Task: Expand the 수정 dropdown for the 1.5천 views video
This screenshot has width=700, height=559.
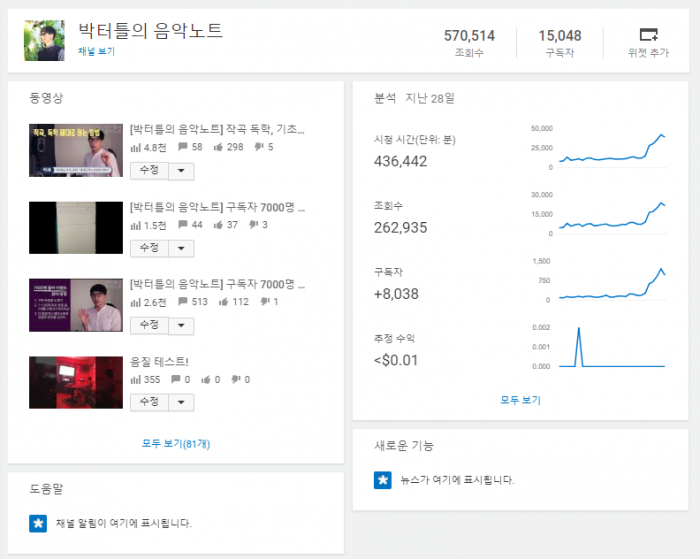Action: [181, 247]
